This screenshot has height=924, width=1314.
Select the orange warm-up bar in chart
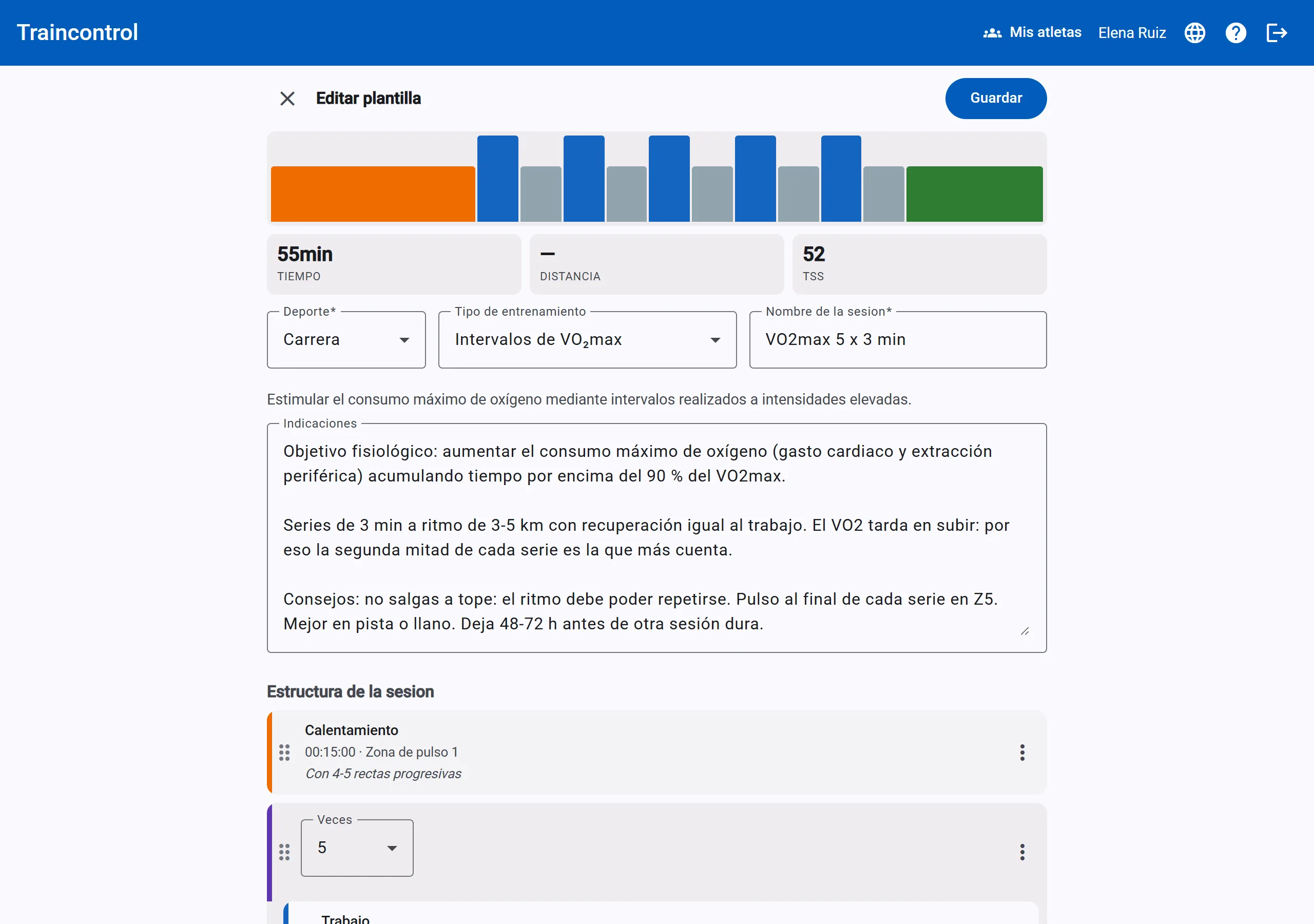pyautogui.click(x=373, y=194)
